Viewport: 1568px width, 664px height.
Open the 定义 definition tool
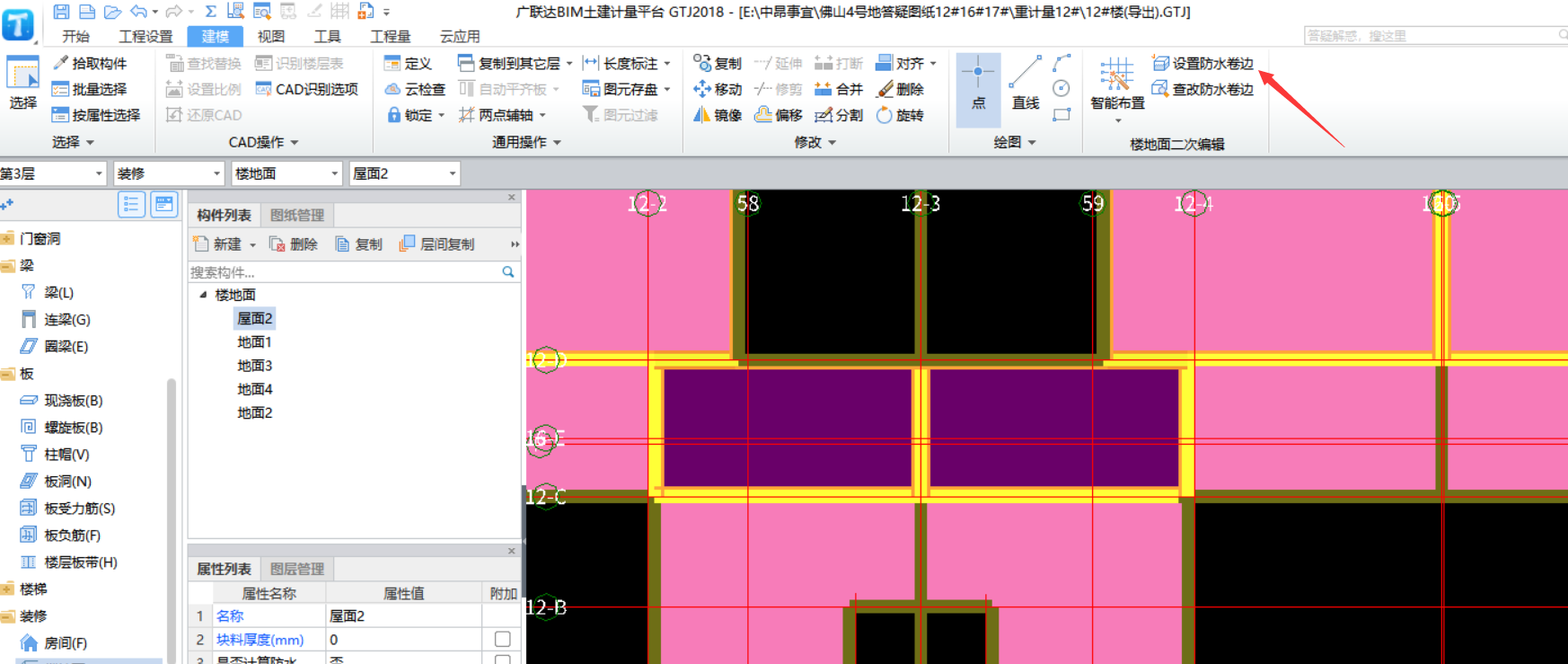tap(408, 63)
